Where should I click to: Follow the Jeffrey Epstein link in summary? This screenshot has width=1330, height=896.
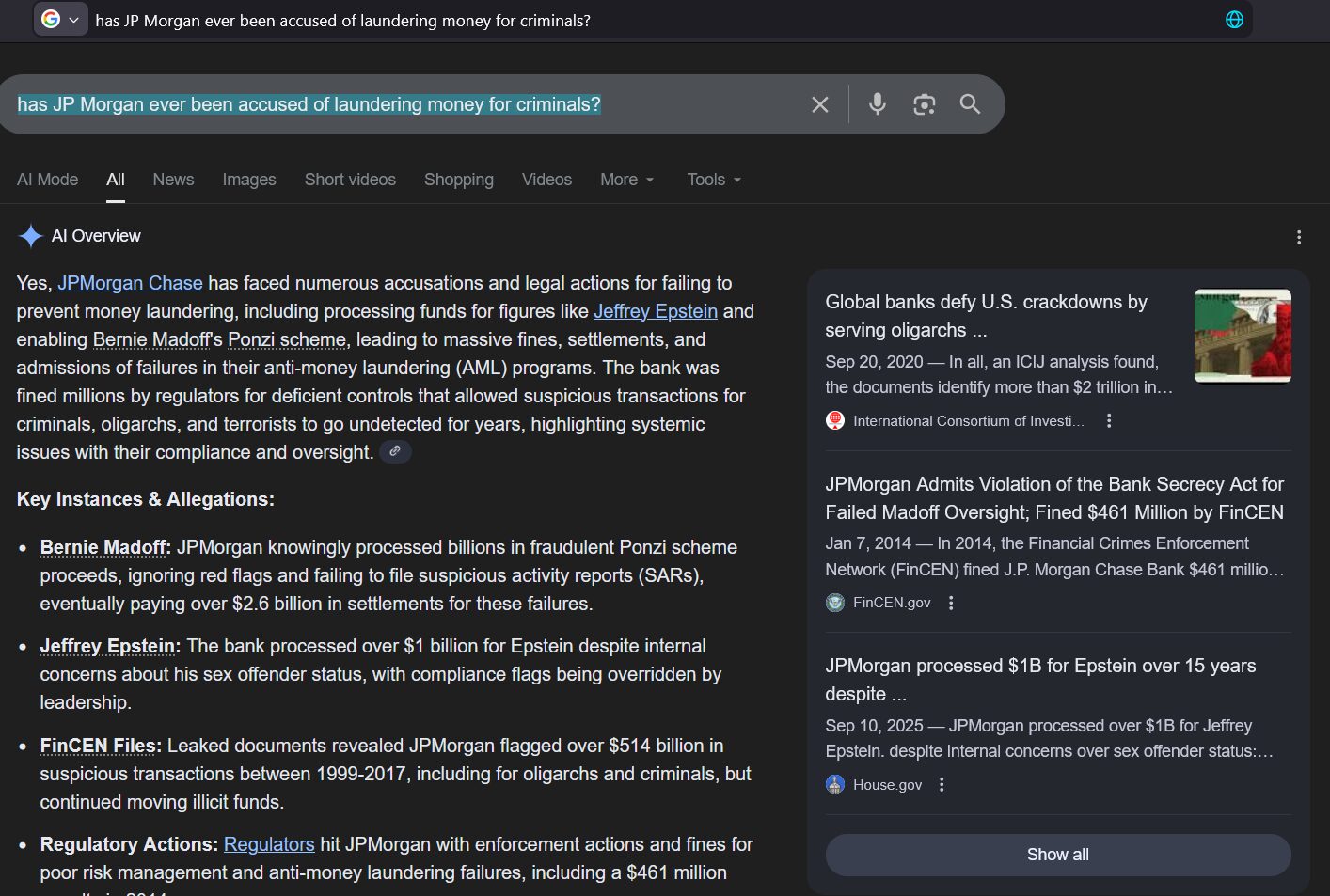[655, 311]
